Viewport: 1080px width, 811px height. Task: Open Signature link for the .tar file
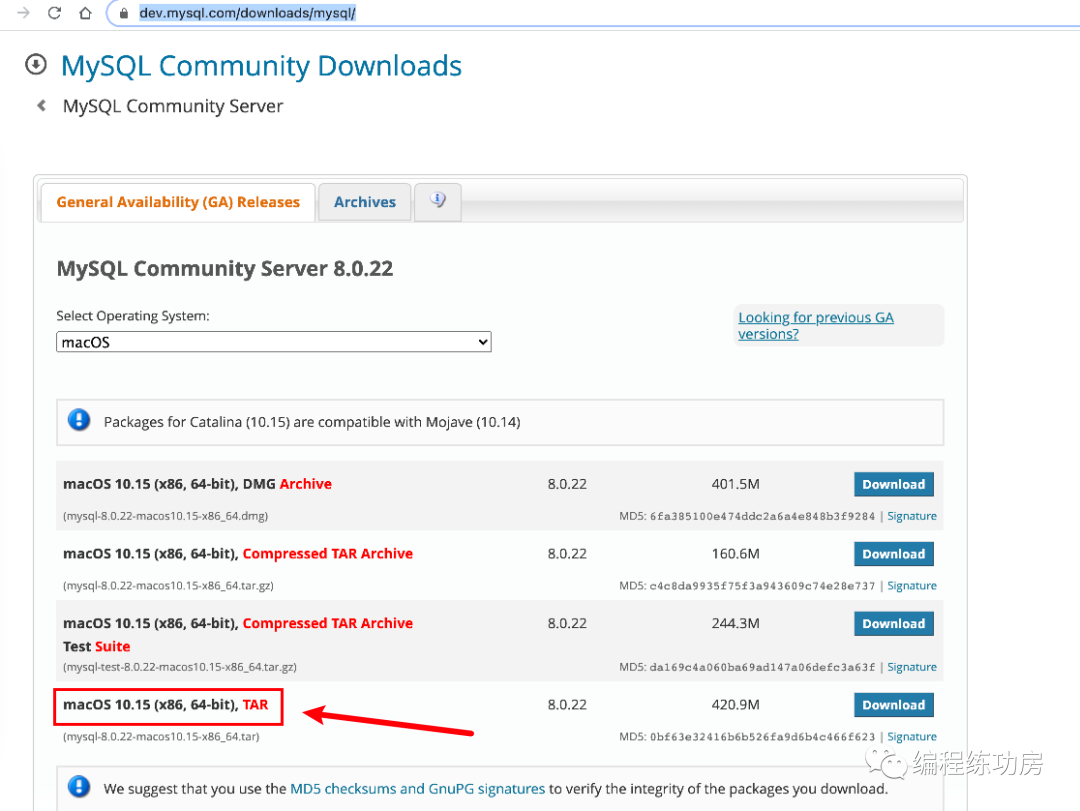coord(911,737)
